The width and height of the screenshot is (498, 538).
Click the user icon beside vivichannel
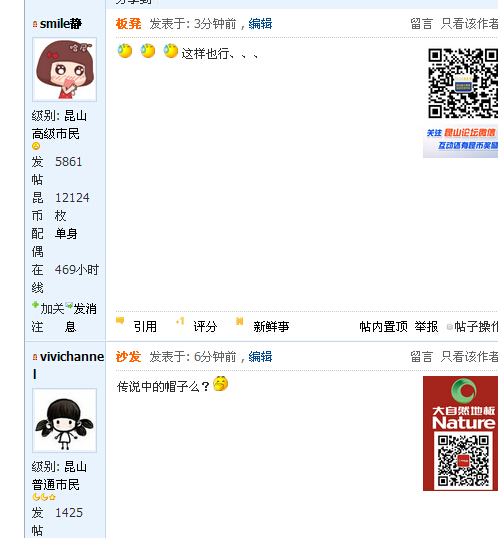(x=35, y=357)
